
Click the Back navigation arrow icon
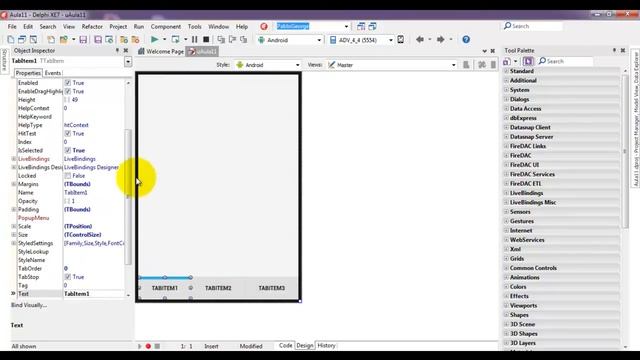click(x=420, y=40)
